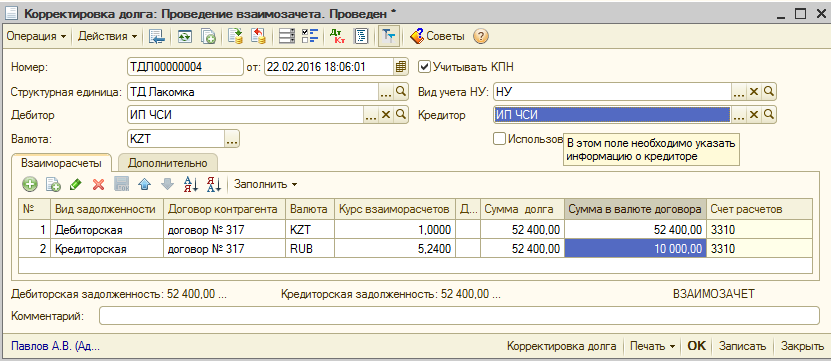Click the Вид задолженности column header
The height and width of the screenshot is (361, 831).
(107, 209)
